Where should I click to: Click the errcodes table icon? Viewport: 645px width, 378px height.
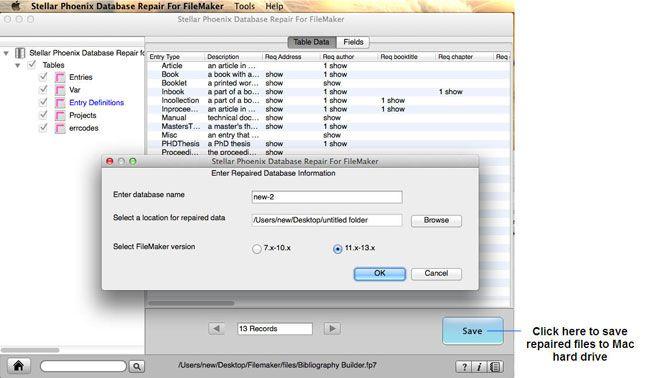point(60,128)
